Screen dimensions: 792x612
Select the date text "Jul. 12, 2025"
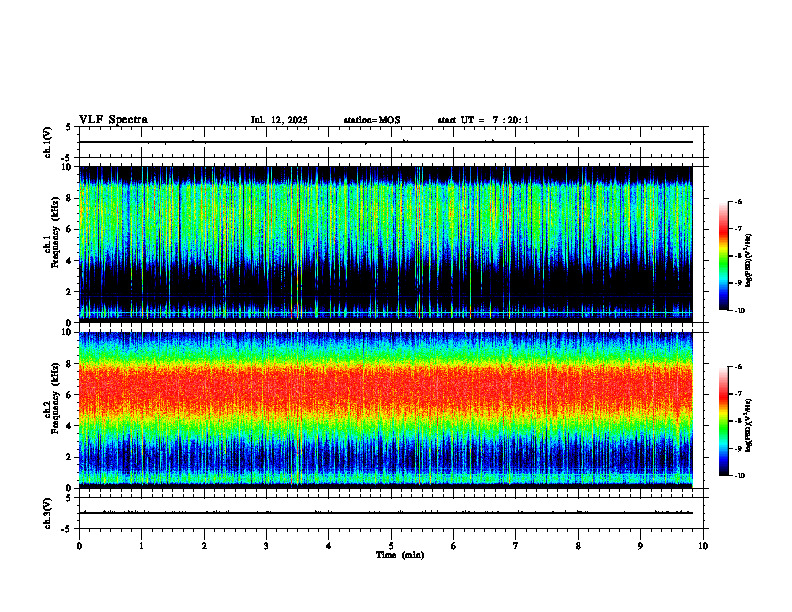(x=279, y=120)
